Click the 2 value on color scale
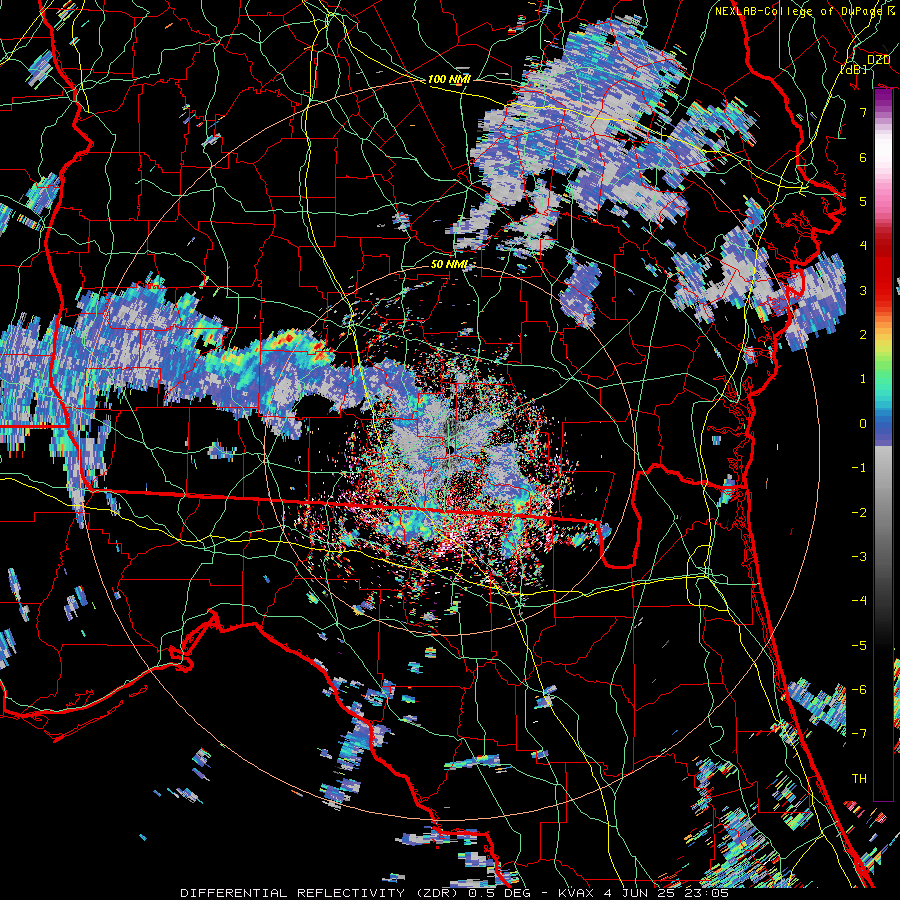The width and height of the screenshot is (900, 900). pos(863,335)
